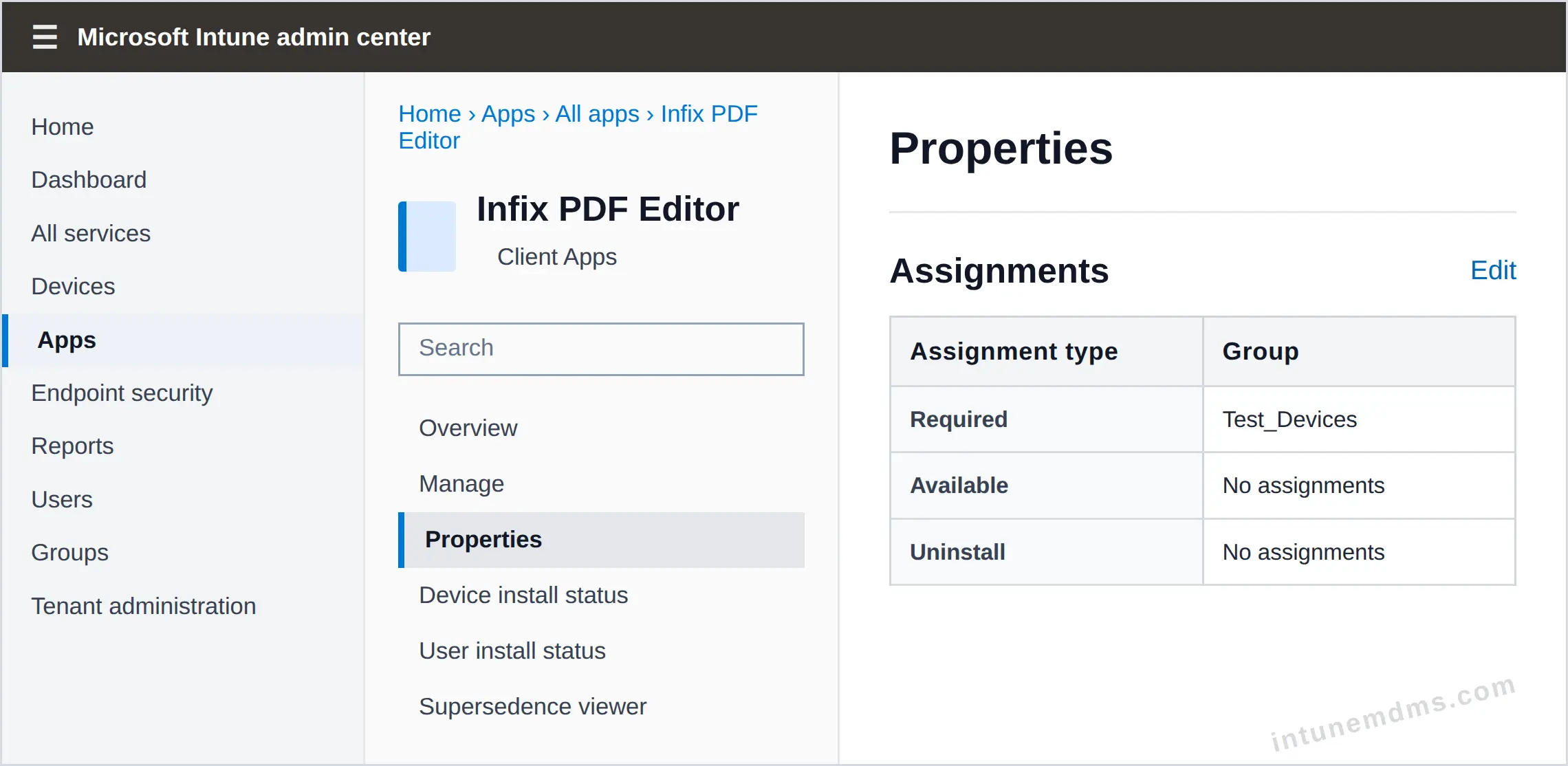This screenshot has height=766, width=1568.
Task: Click the Properties page heading
Action: [1001, 149]
